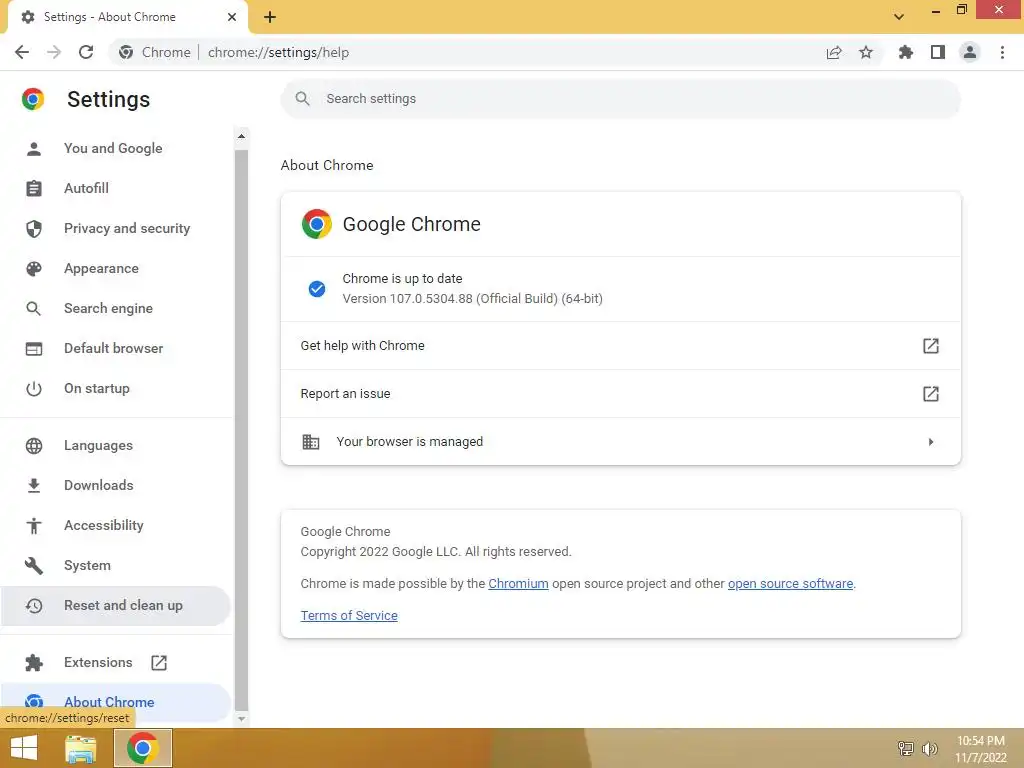
Task: Open the open source software link
Action: tap(790, 583)
